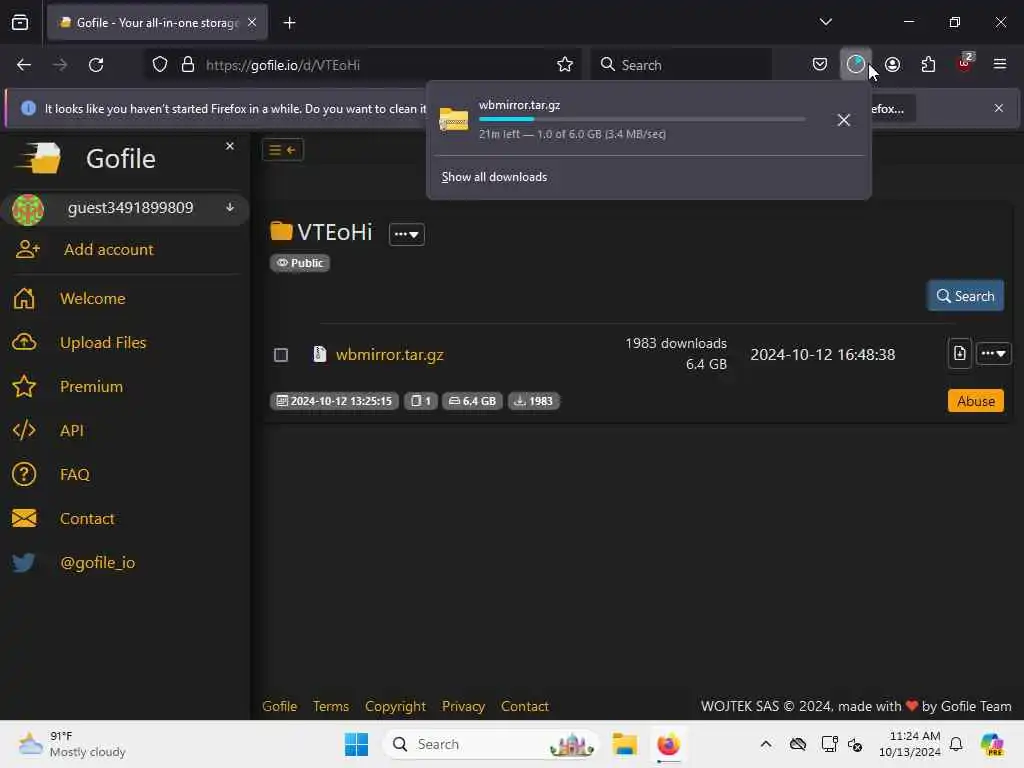Click the Premium star icon
Image resolution: width=1024 pixels, height=768 pixels.
tap(24, 387)
